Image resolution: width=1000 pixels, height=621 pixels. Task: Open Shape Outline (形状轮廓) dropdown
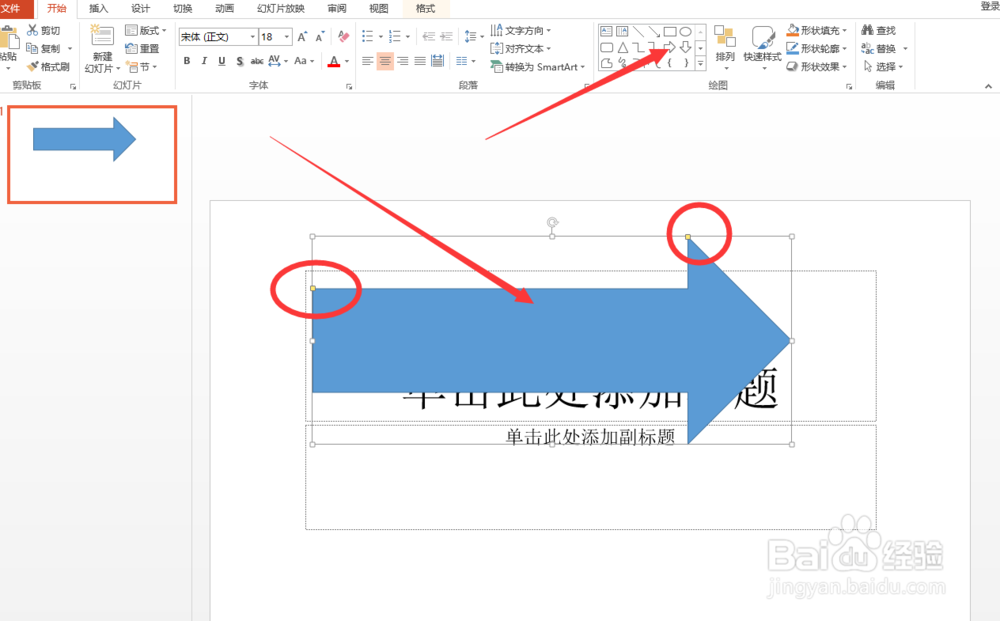point(817,48)
